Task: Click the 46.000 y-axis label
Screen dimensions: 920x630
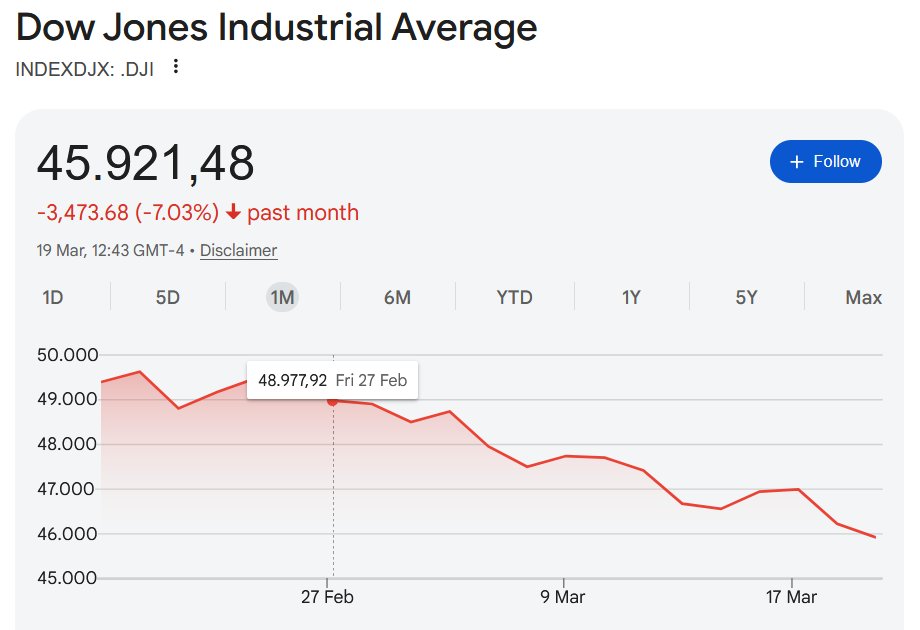Action: click(x=67, y=534)
